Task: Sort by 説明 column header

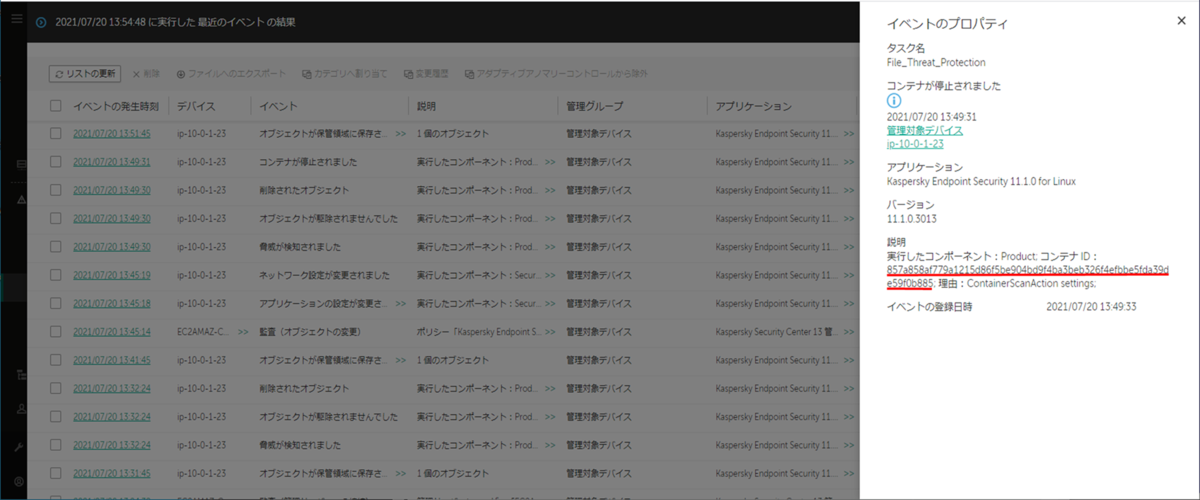Action: tap(426, 106)
